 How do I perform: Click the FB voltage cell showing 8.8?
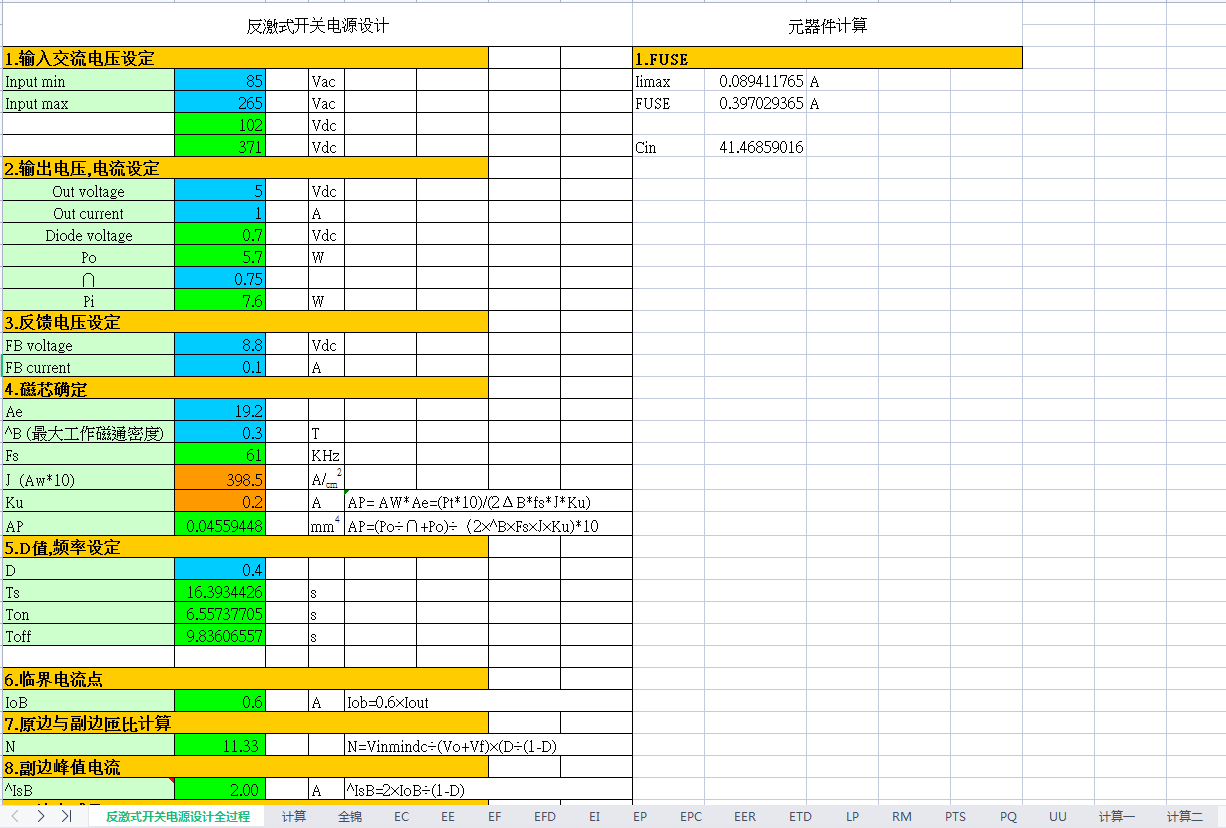220,345
